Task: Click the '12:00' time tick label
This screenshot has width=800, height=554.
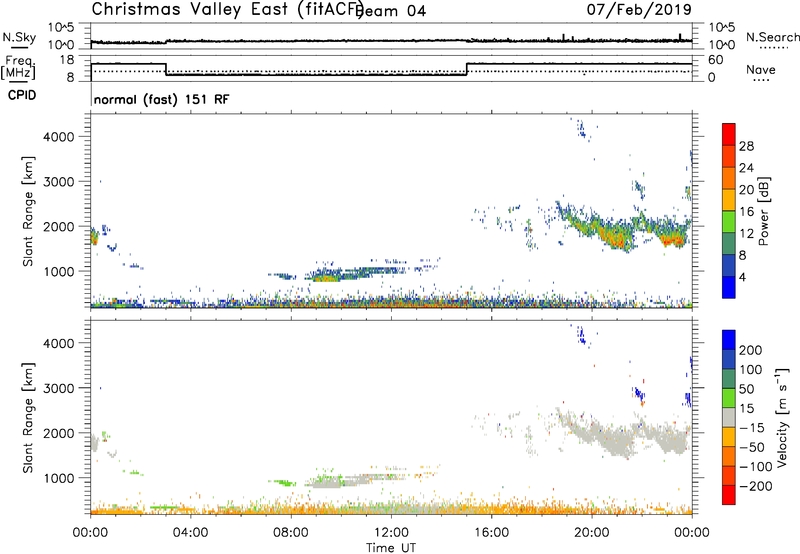Action: 391,533
